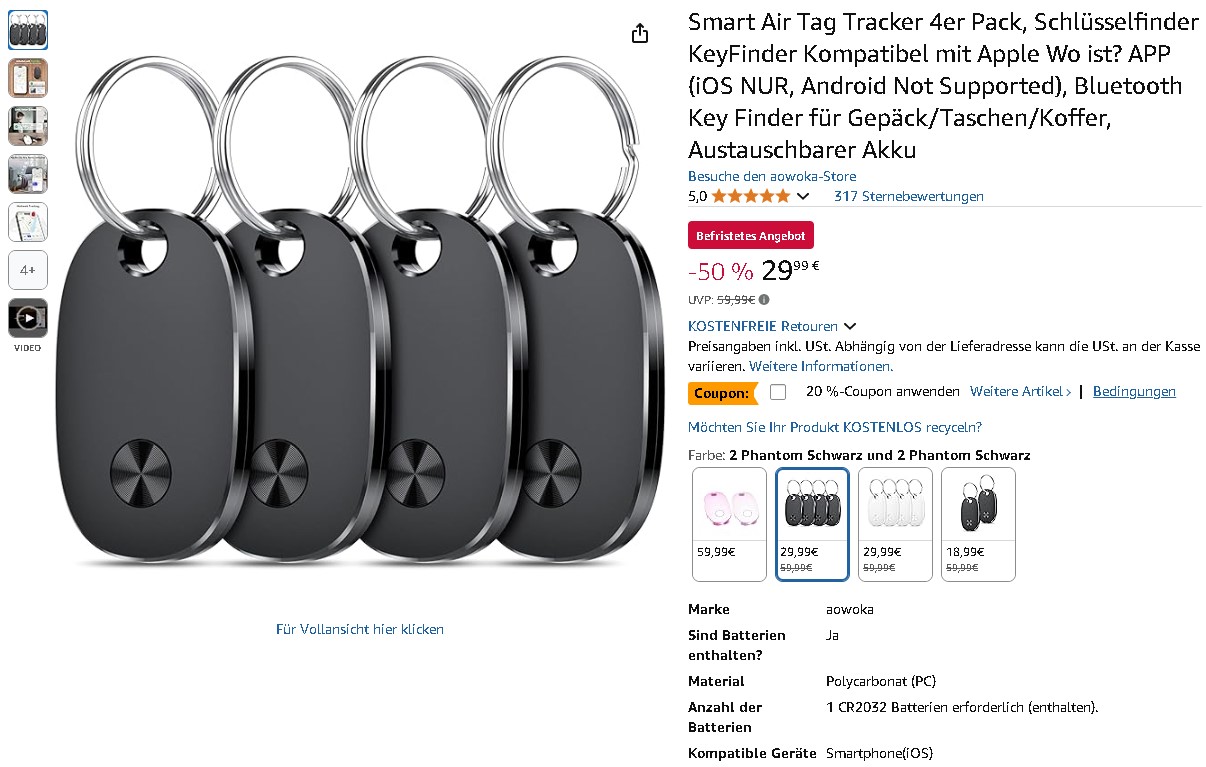Screen dimensions: 1206x767
Task: Show more images via the 4+ thumbnail
Action: (x=28, y=270)
